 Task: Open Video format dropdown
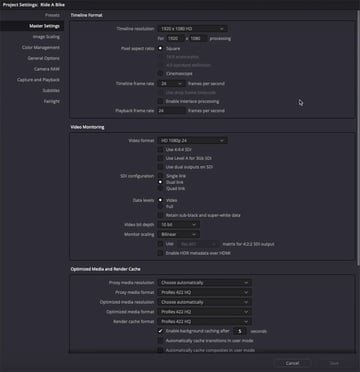pyautogui.click(x=192, y=141)
